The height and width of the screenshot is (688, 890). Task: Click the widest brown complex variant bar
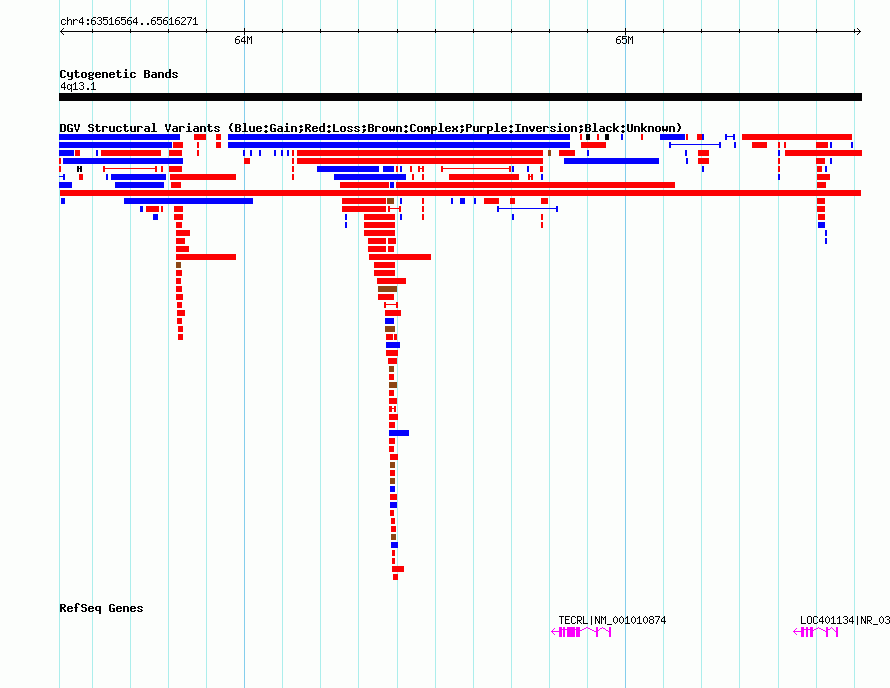pos(388,289)
